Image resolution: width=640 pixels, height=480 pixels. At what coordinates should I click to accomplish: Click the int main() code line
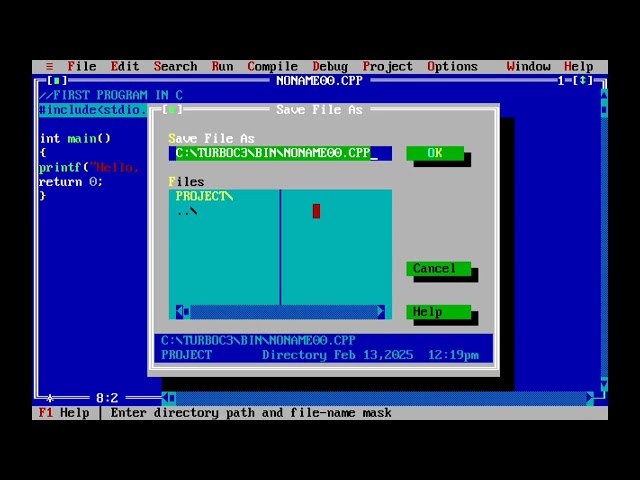pyautogui.click(x=75, y=138)
